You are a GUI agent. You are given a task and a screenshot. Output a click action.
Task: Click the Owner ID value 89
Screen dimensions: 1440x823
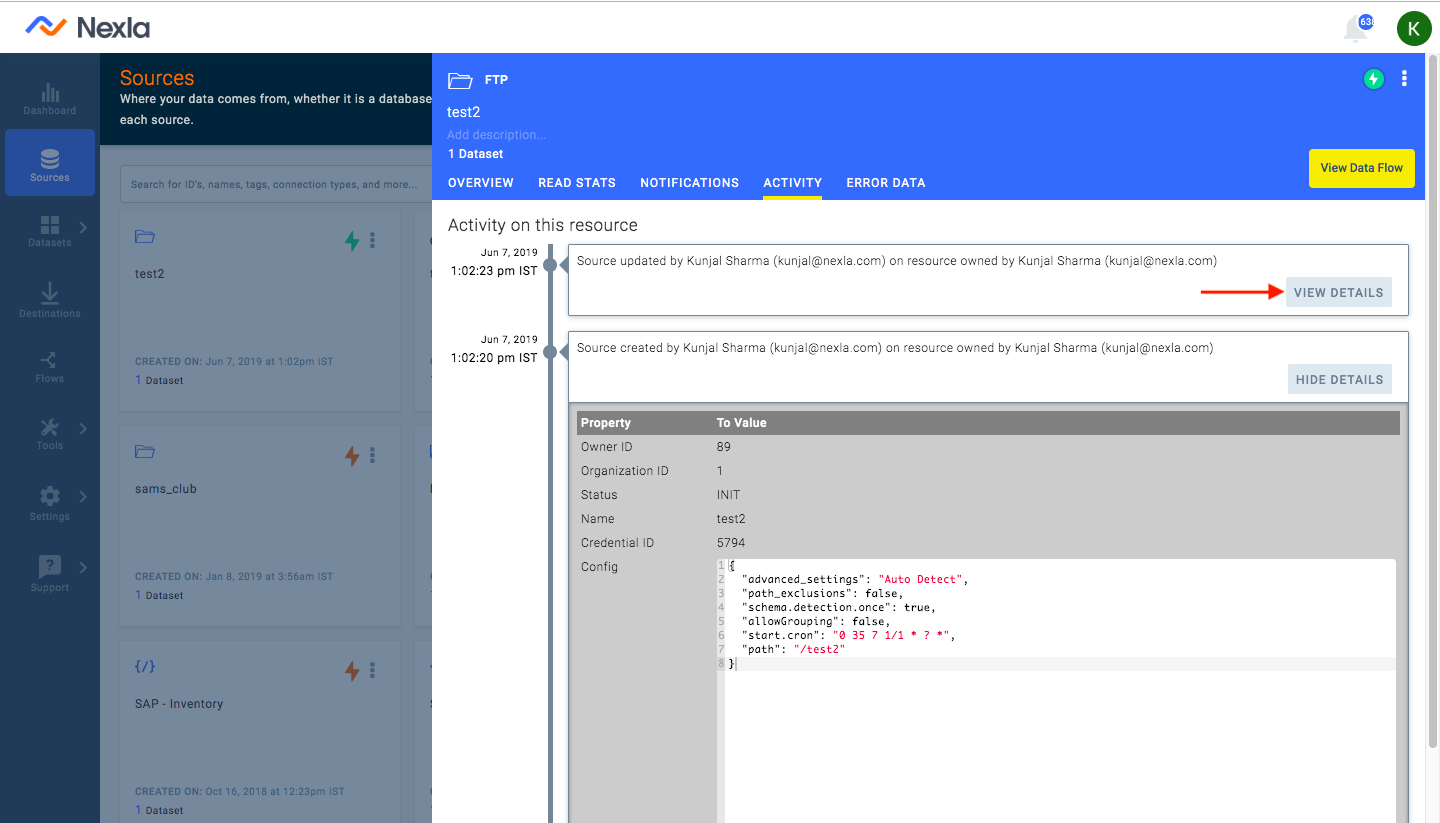[x=724, y=447]
